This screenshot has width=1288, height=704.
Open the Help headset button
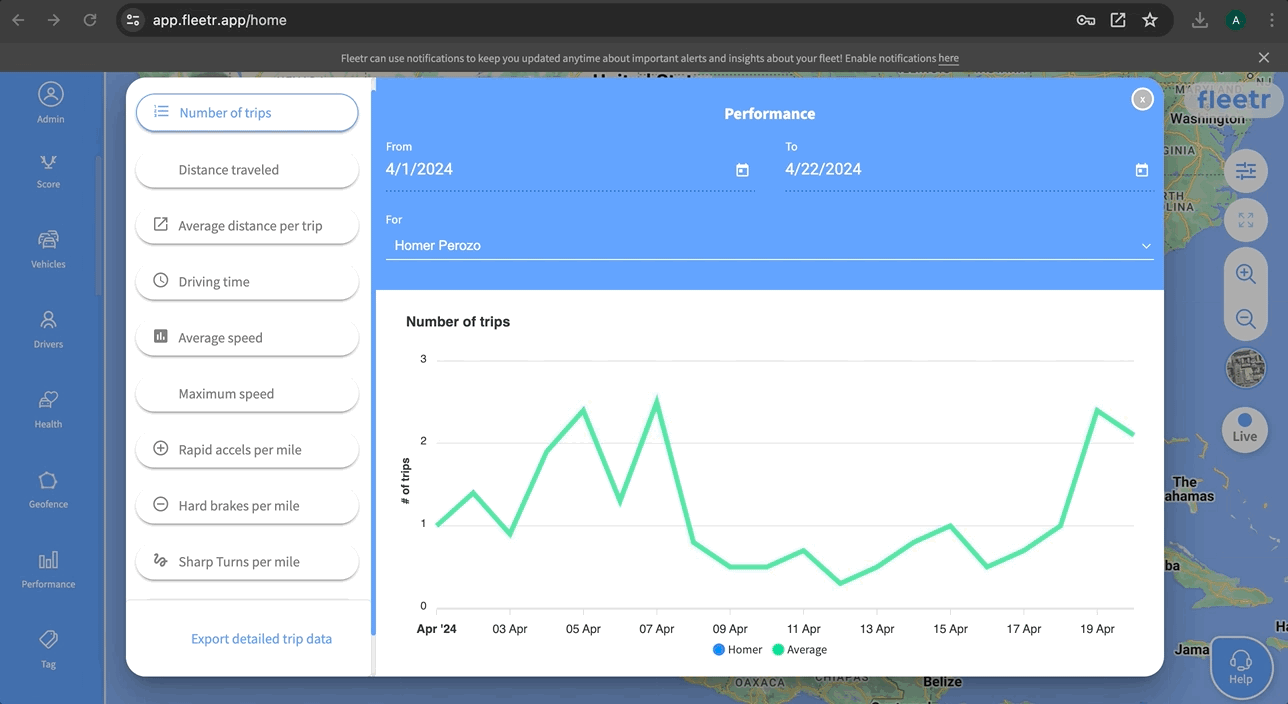[1241, 667]
